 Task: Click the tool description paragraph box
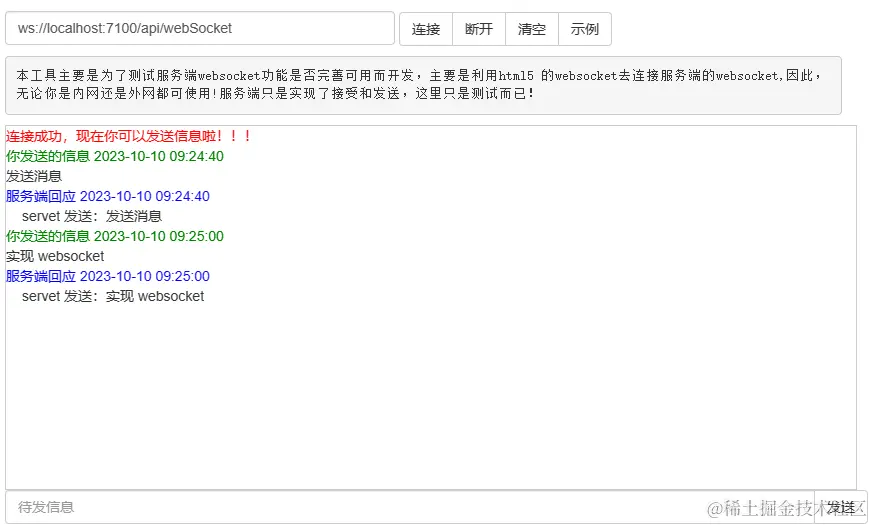coord(423,85)
